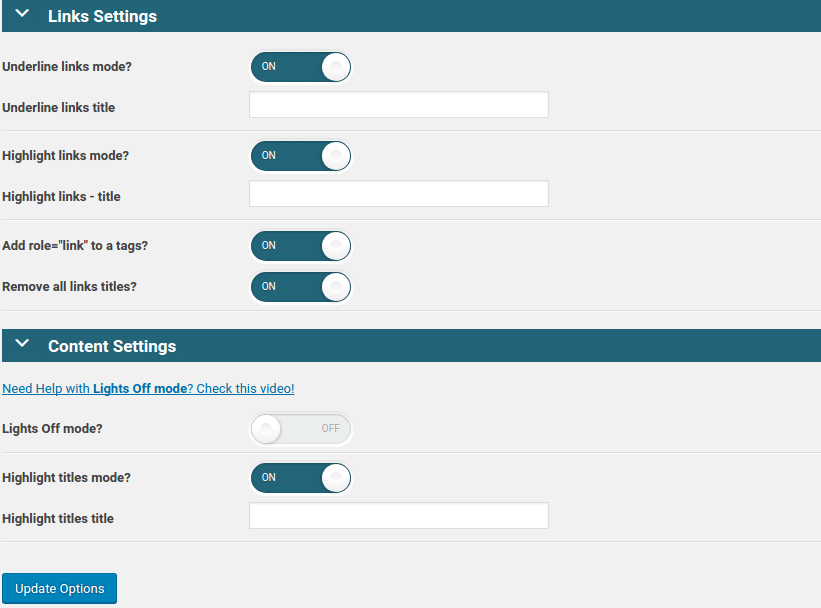This screenshot has width=821, height=608.
Task: Click the "Lights Off mode?" label text
Action: [52, 429]
